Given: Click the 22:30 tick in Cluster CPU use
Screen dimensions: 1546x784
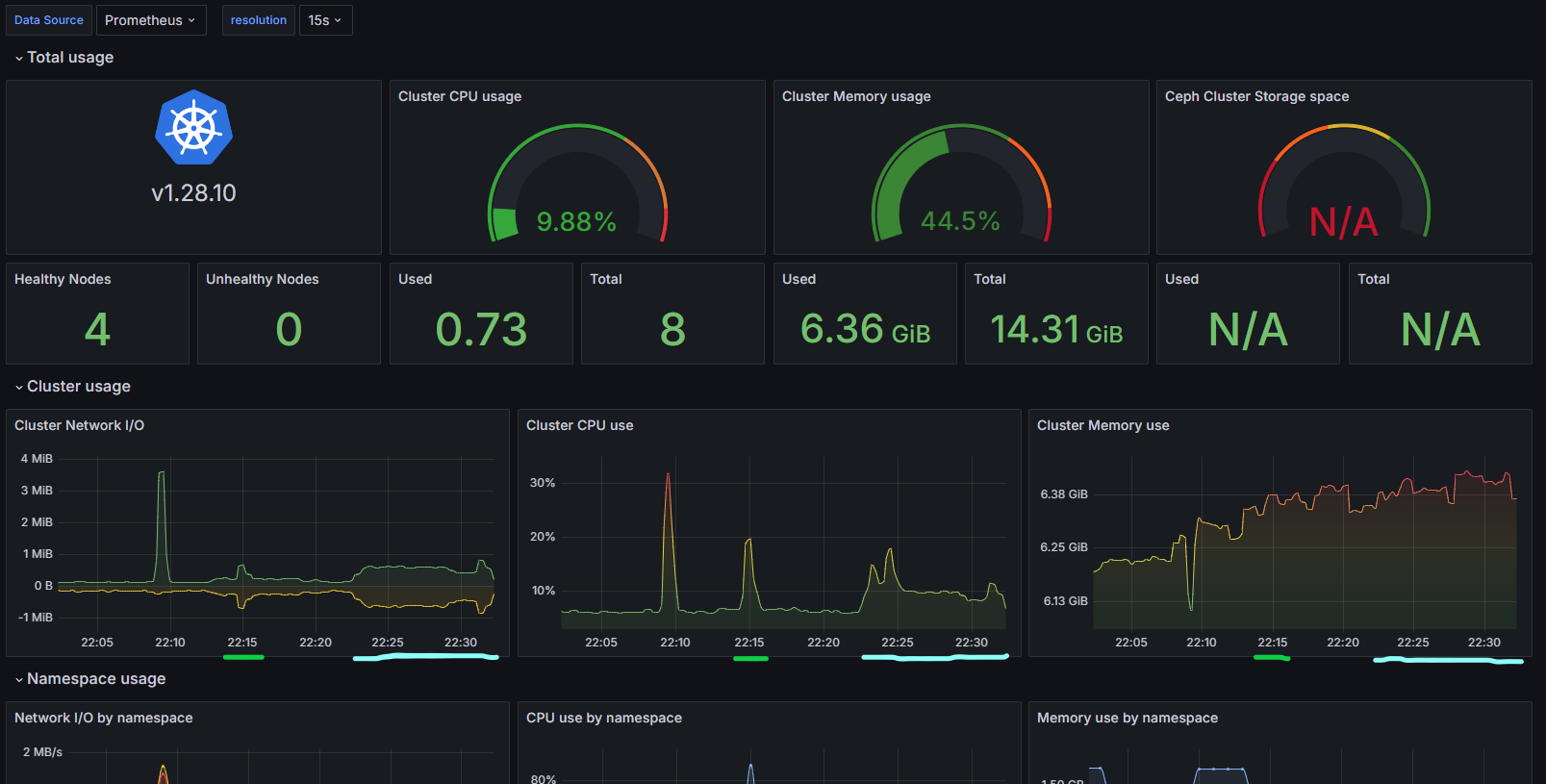Looking at the screenshot, I should pos(971,643).
